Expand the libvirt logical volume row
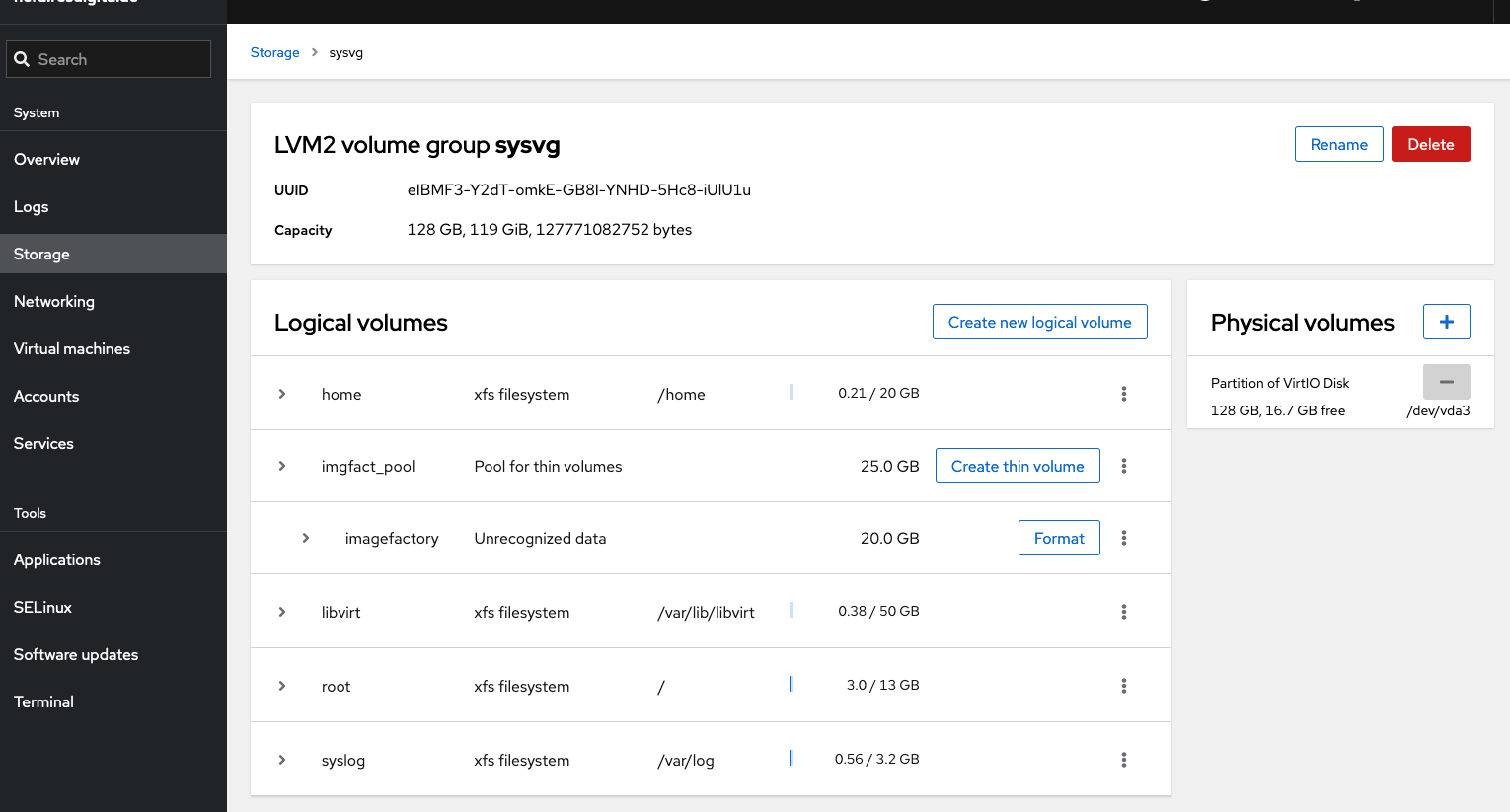This screenshot has height=812, width=1510. [x=282, y=612]
